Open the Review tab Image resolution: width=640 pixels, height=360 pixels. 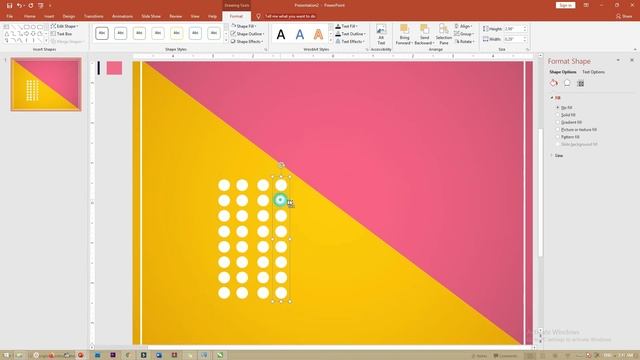[176, 16]
